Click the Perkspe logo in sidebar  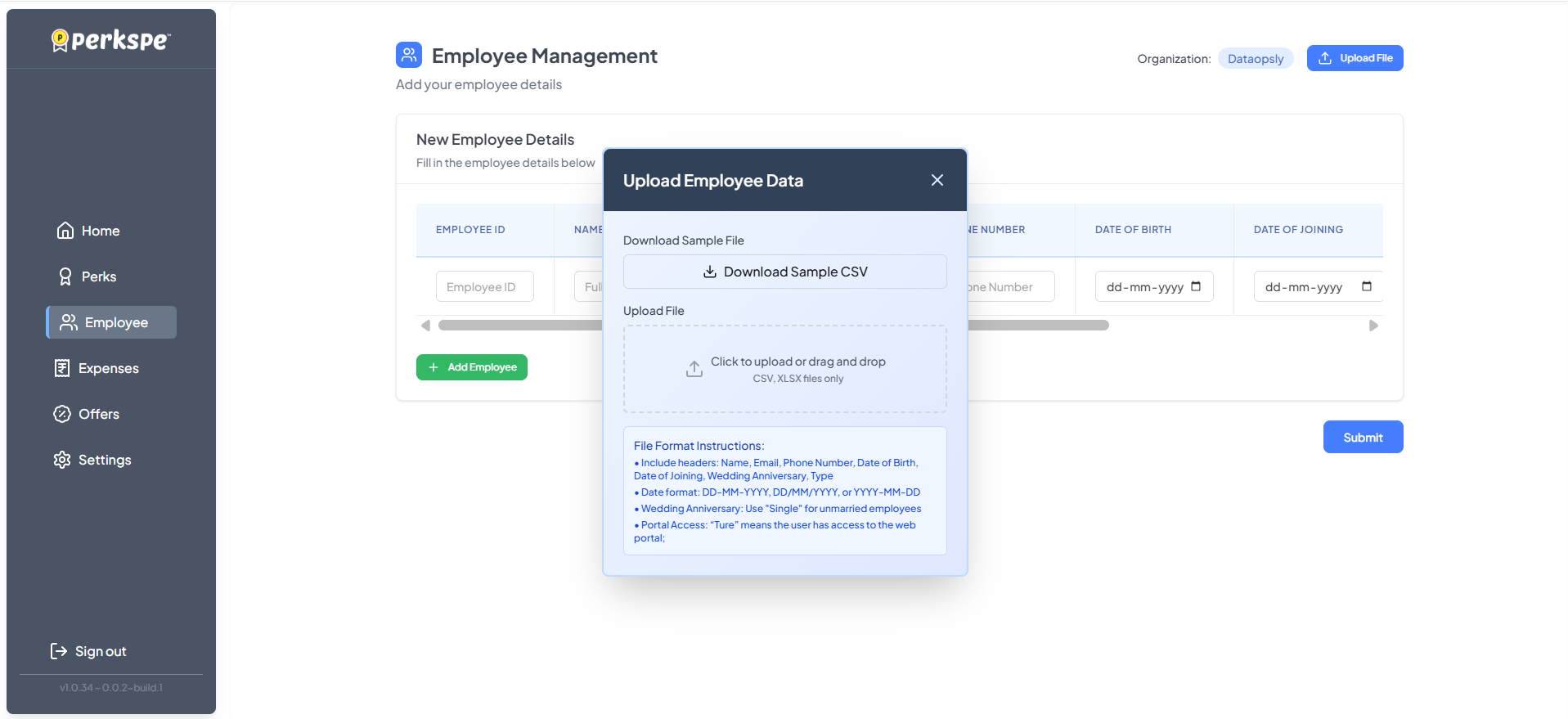click(x=111, y=39)
